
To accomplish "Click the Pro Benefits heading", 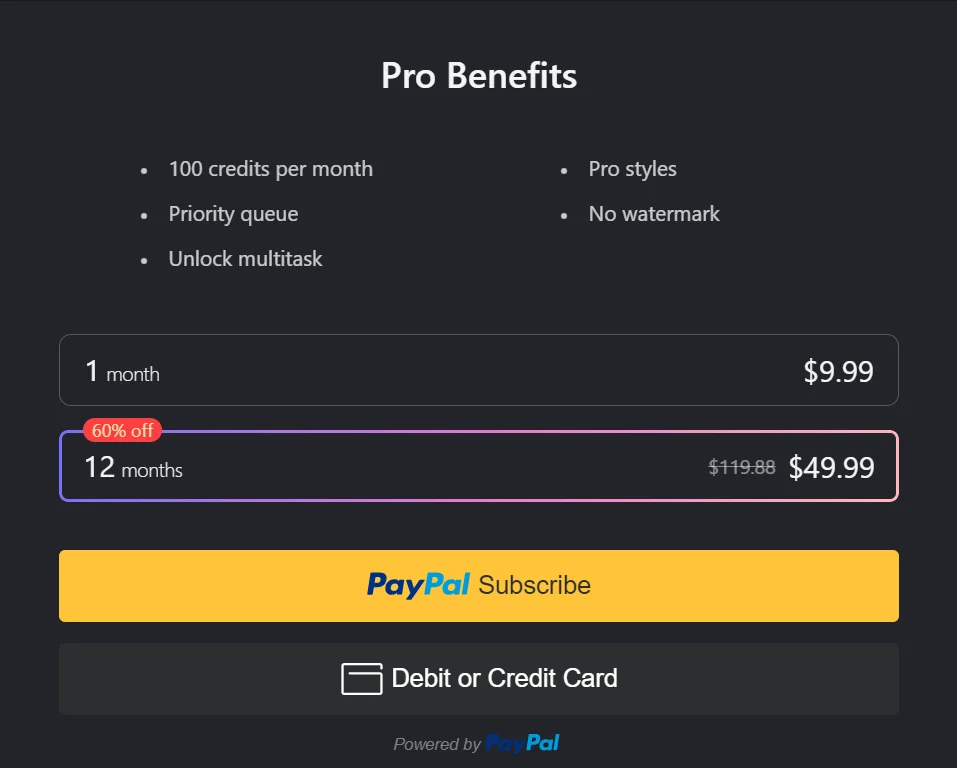I will tap(479, 76).
